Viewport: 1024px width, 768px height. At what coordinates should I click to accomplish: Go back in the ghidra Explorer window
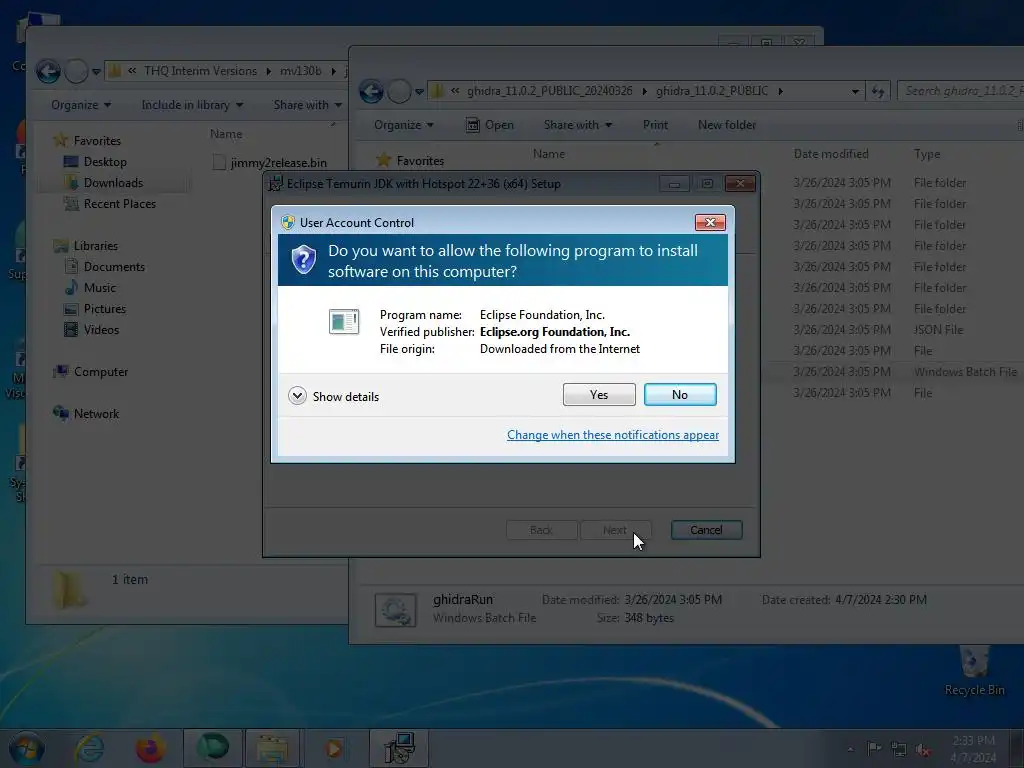pos(371,91)
